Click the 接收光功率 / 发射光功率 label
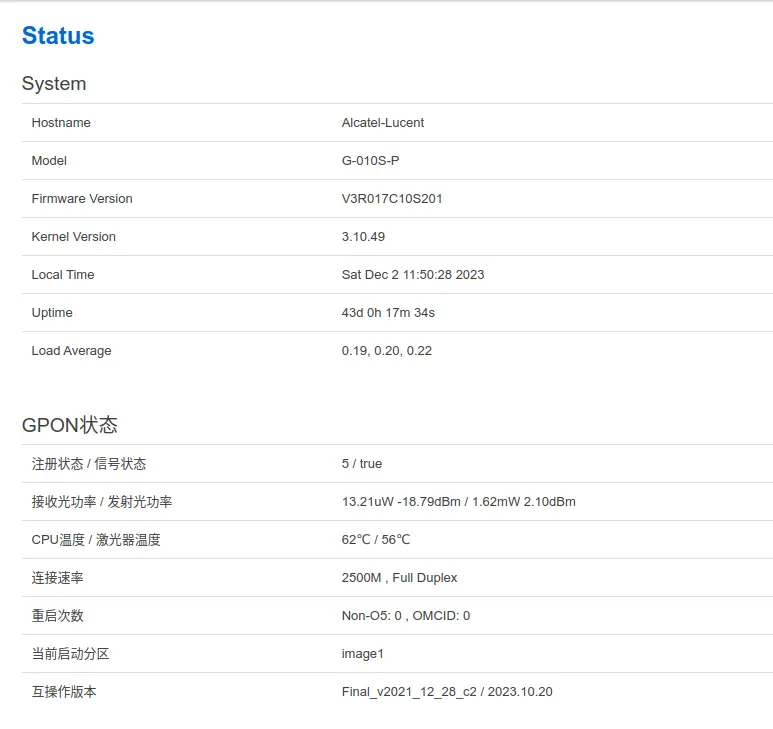 (102, 501)
